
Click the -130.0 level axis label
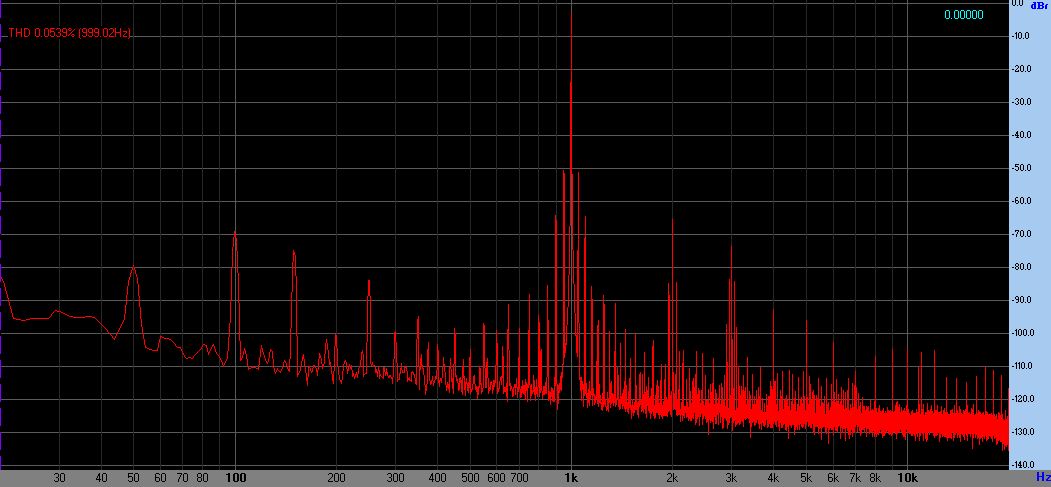1022,431
